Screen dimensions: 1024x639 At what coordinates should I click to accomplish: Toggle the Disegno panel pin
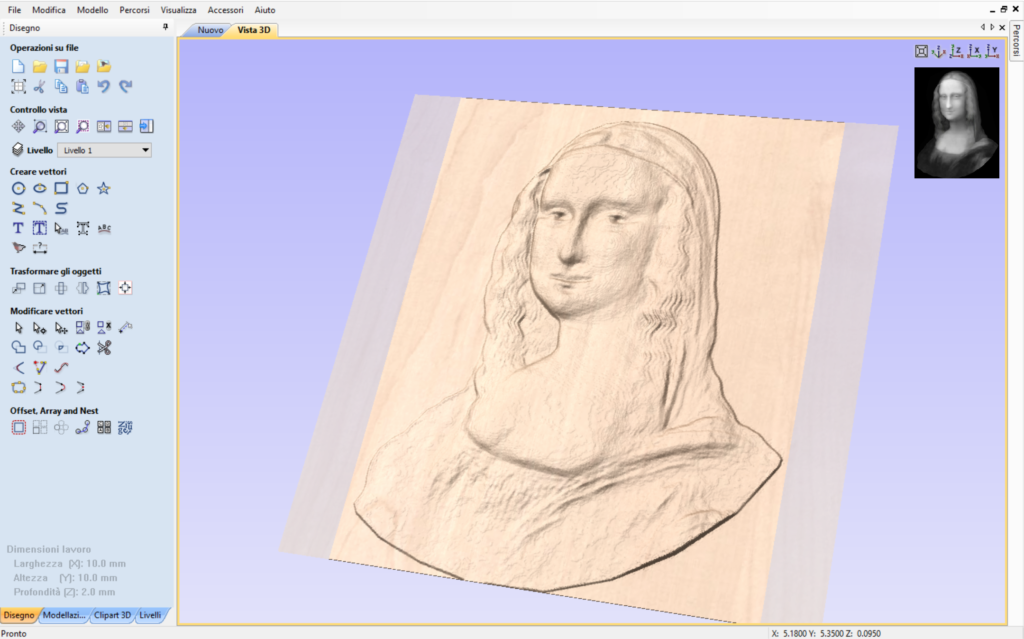coord(165,28)
